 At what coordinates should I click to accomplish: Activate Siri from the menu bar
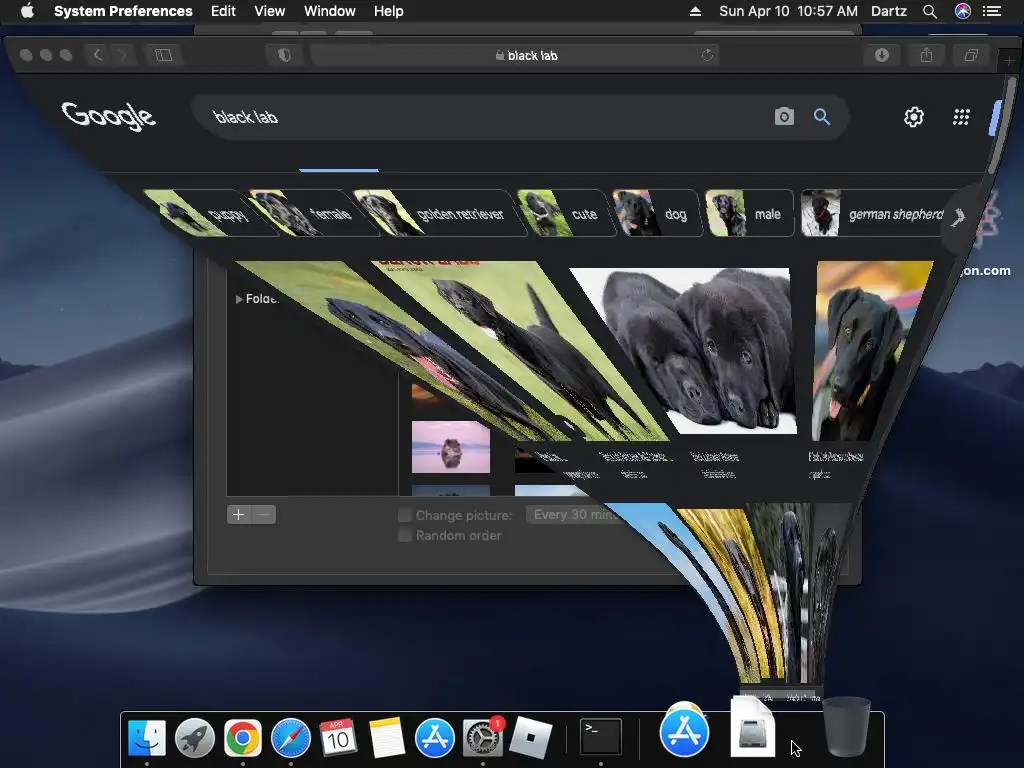click(963, 11)
